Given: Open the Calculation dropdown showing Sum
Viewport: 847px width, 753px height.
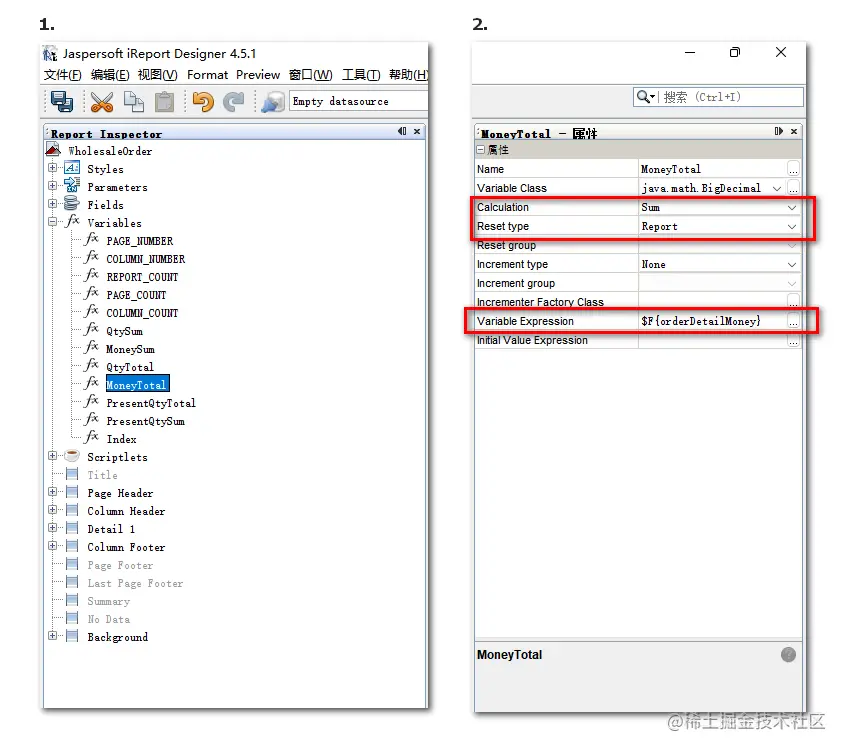Looking at the screenshot, I should pos(792,207).
